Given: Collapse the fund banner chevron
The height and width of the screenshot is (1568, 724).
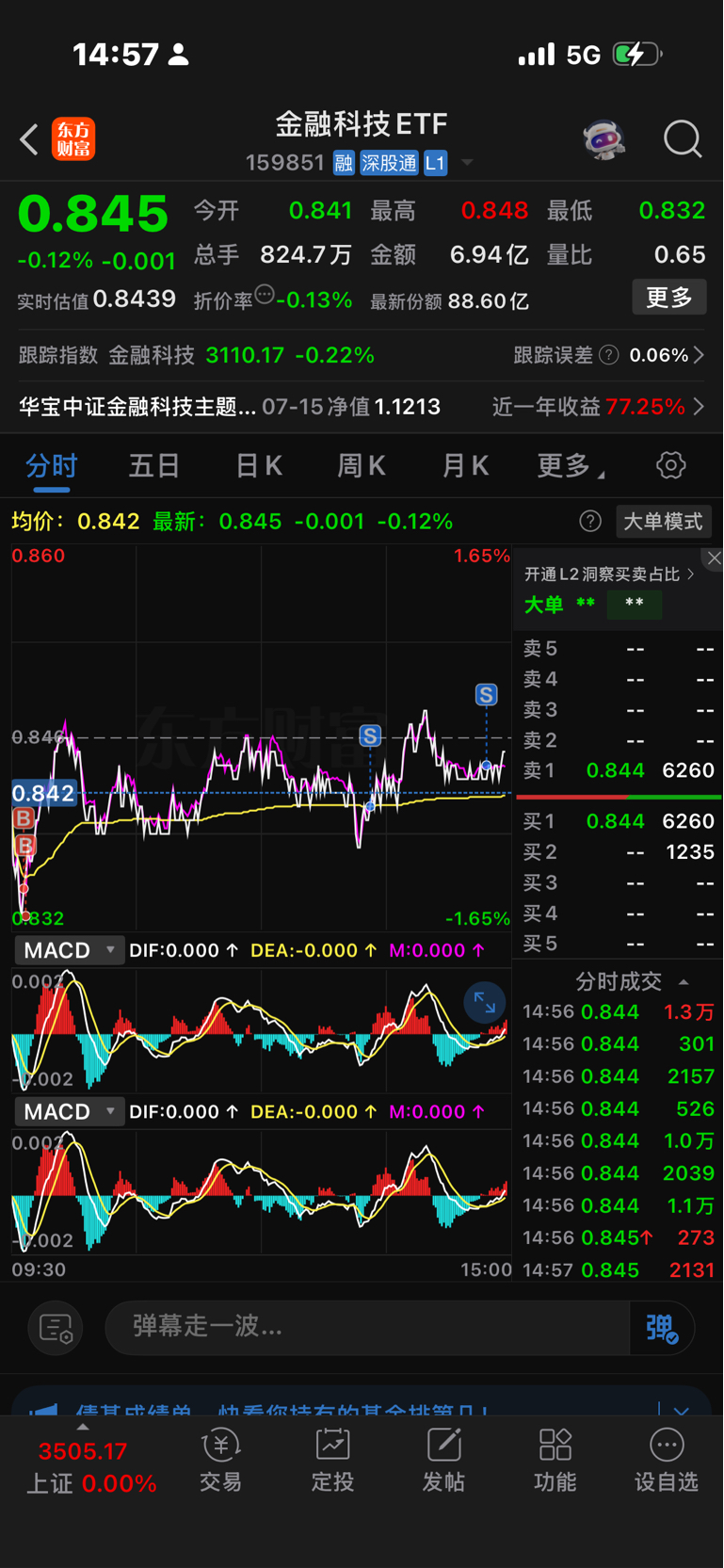Looking at the screenshot, I should point(682,1410).
